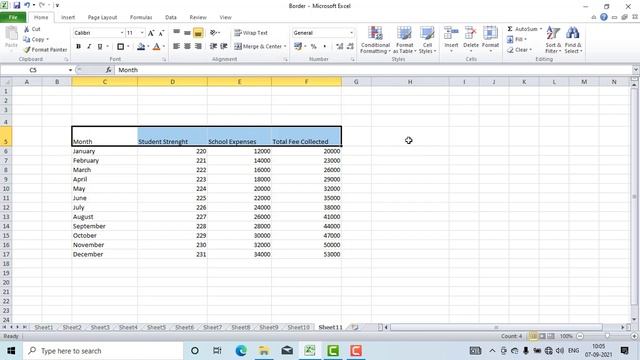Click Decrease Decimal icon
This screenshot has width=640, height=360.
(350, 47)
